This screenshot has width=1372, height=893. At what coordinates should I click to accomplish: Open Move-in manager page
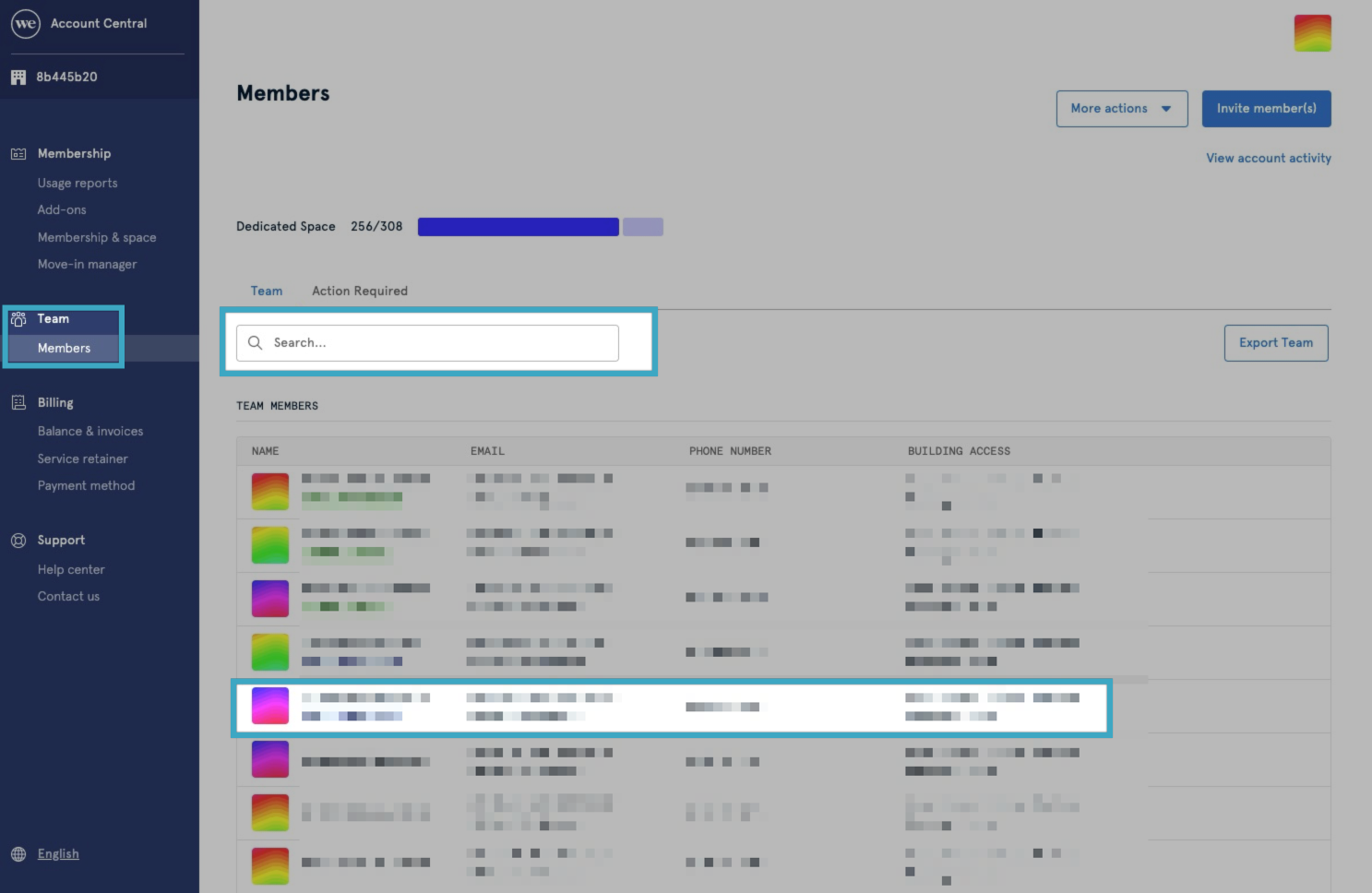coord(87,265)
